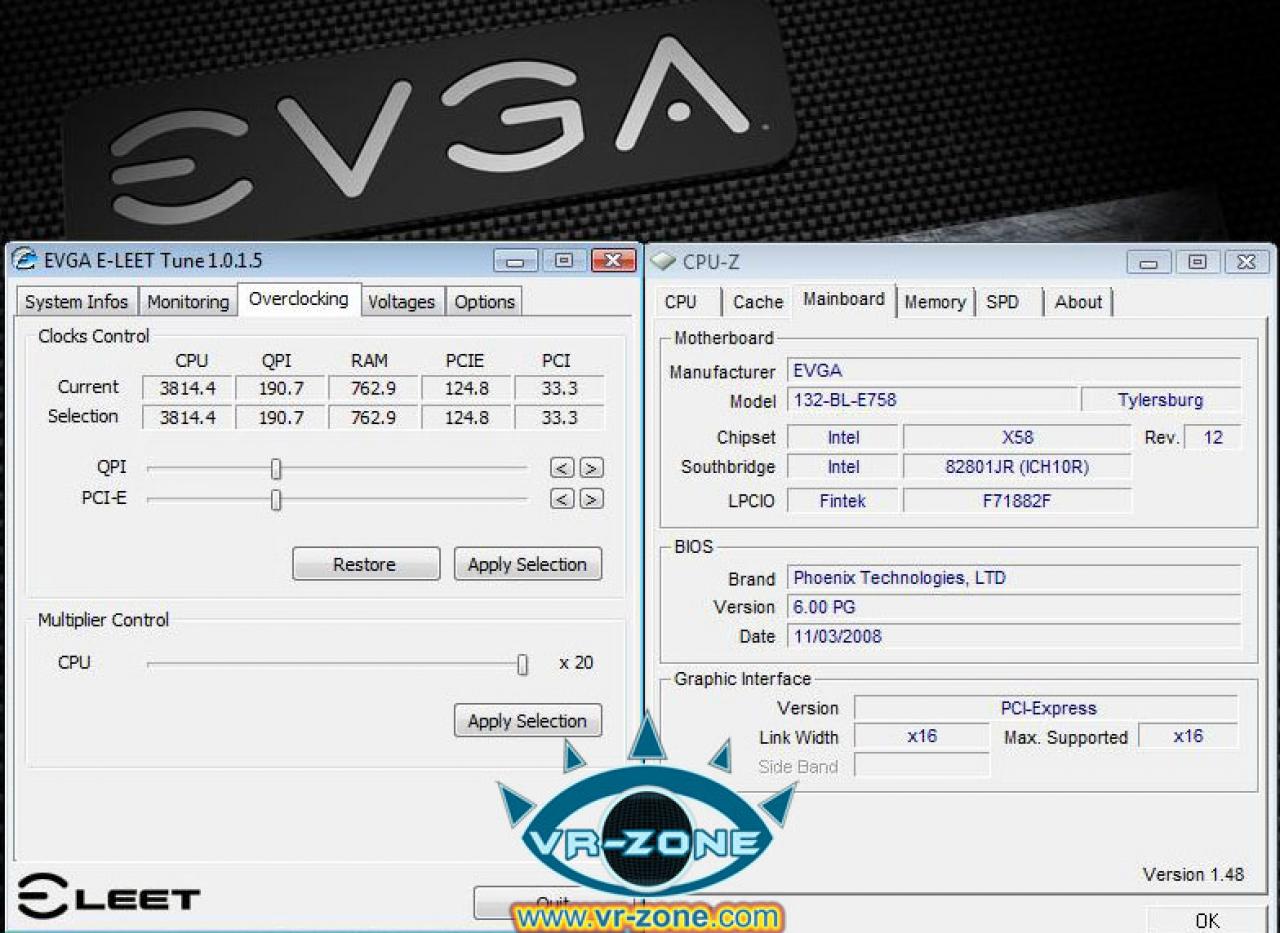Apply Selection under Multiplier Control
Screen dimensions: 1280x933
point(528,721)
